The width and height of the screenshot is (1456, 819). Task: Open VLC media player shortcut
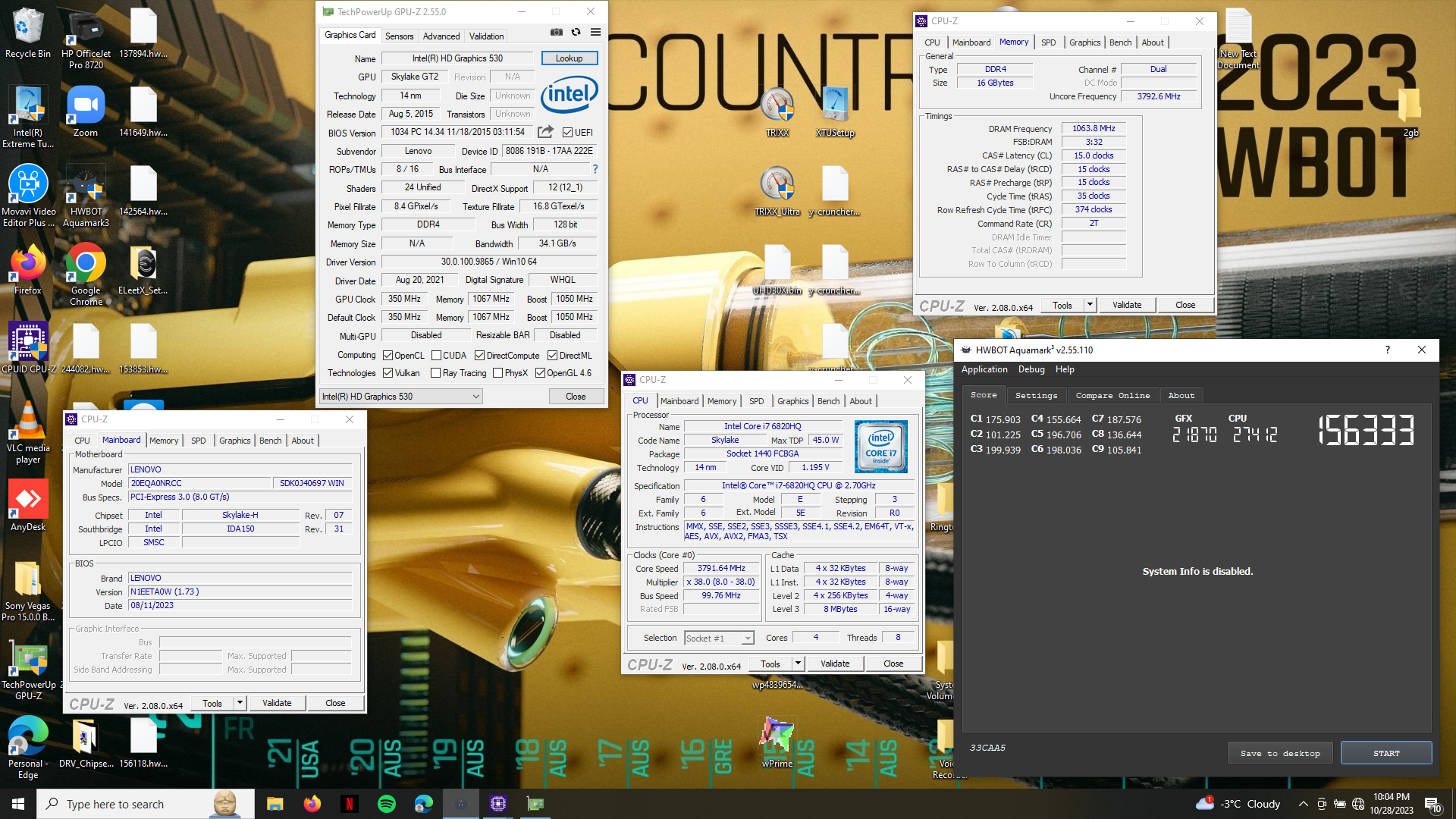[x=27, y=433]
